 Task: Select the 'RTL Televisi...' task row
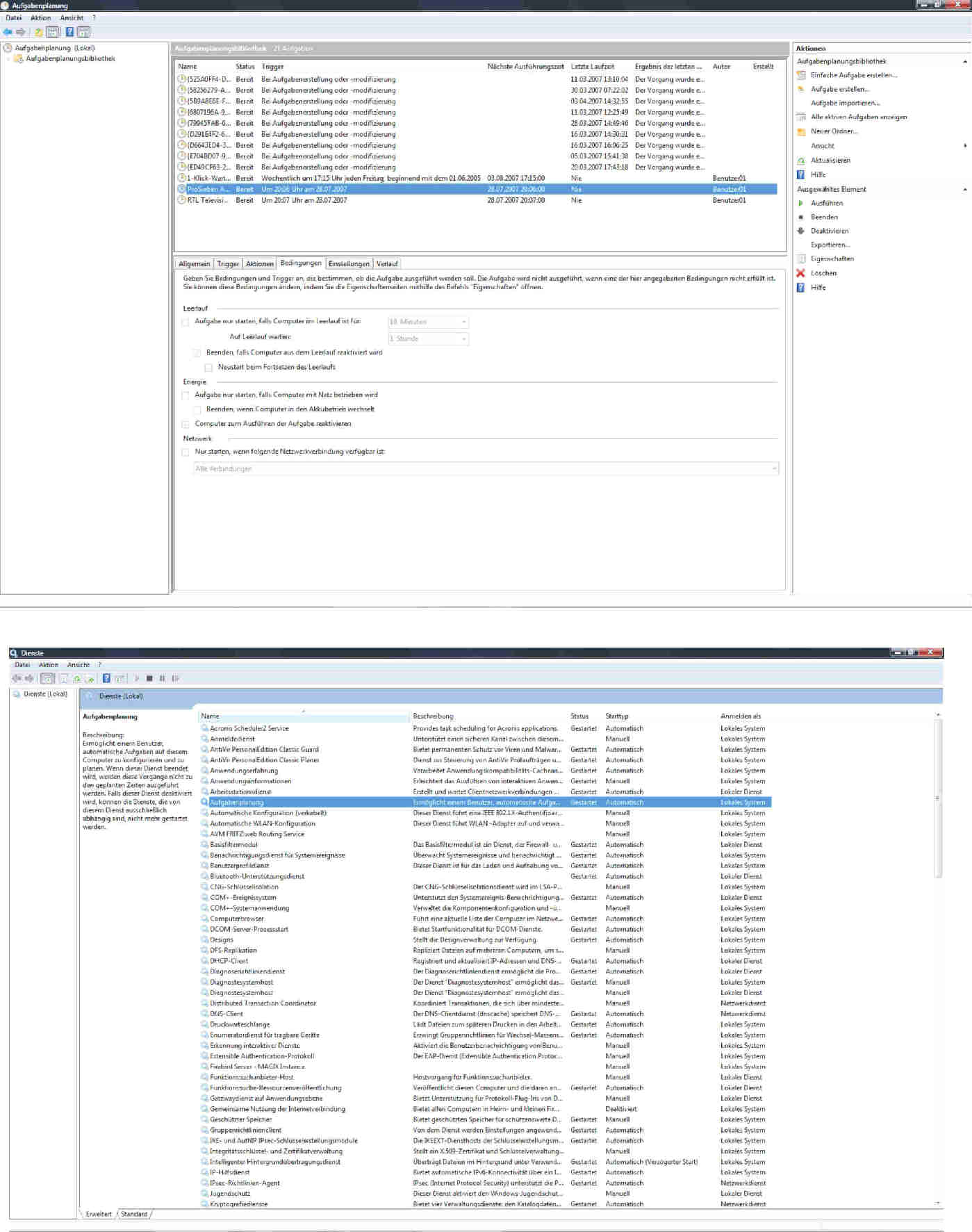pos(477,200)
